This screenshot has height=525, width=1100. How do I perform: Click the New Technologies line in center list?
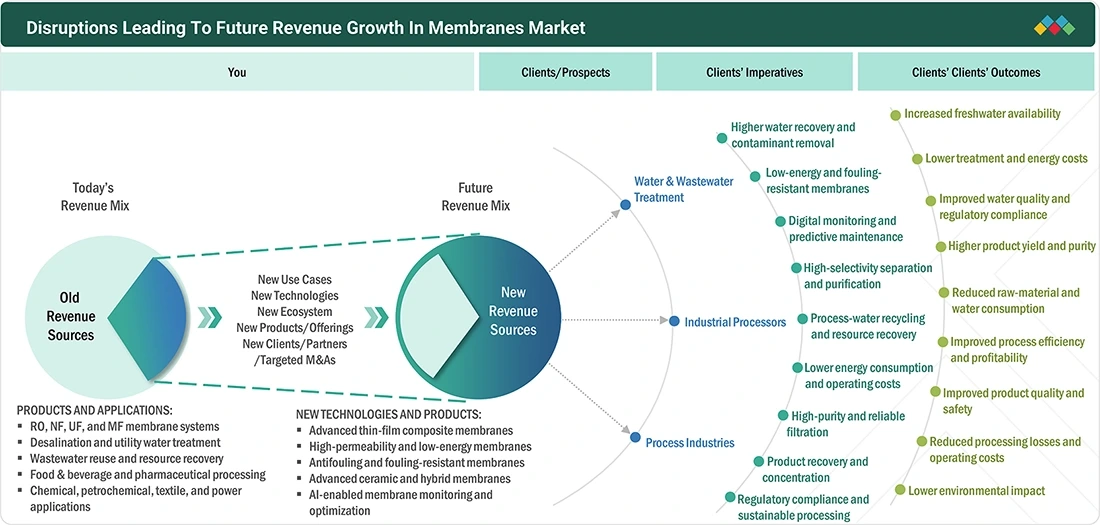[x=295, y=296]
